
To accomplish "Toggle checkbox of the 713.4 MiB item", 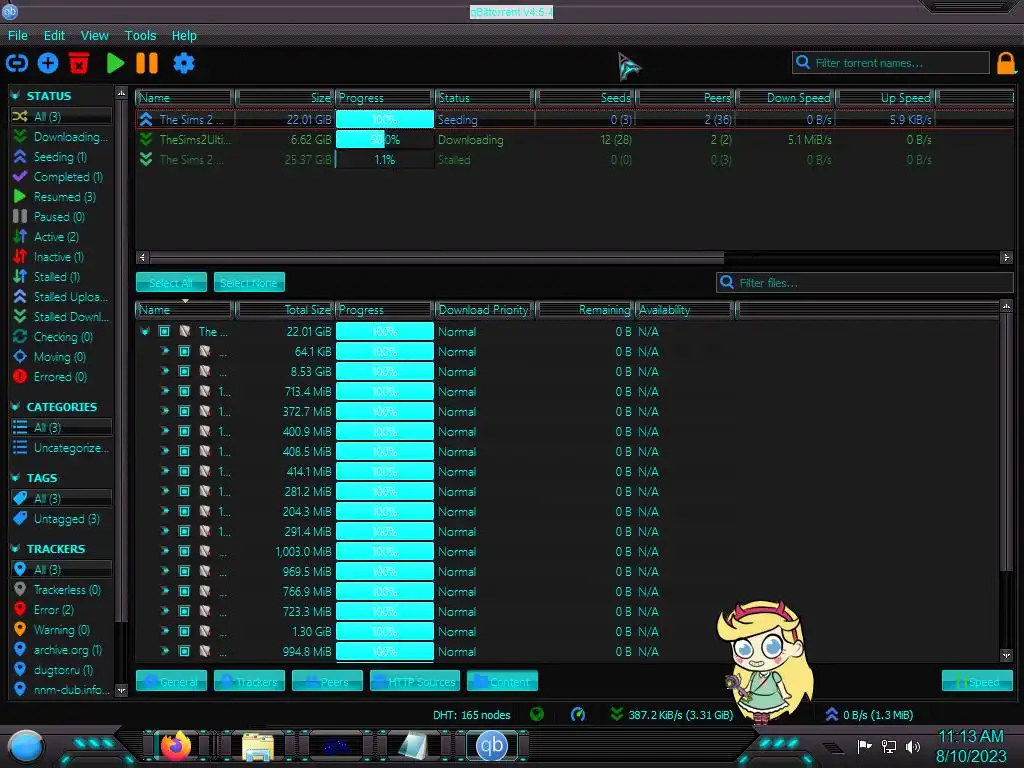I will pyautogui.click(x=185, y=392).
